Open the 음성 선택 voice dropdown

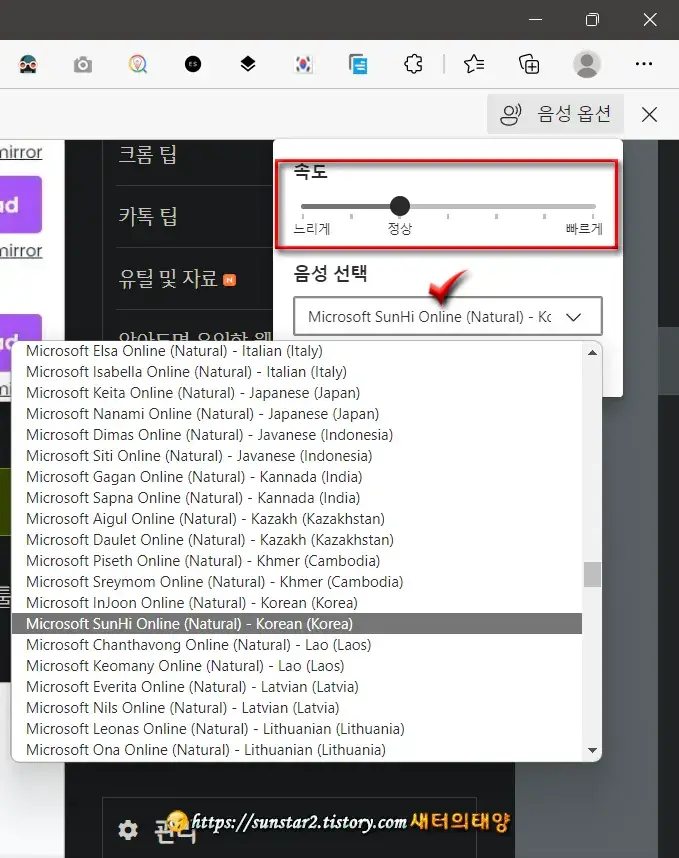click(x=448, y=316)
